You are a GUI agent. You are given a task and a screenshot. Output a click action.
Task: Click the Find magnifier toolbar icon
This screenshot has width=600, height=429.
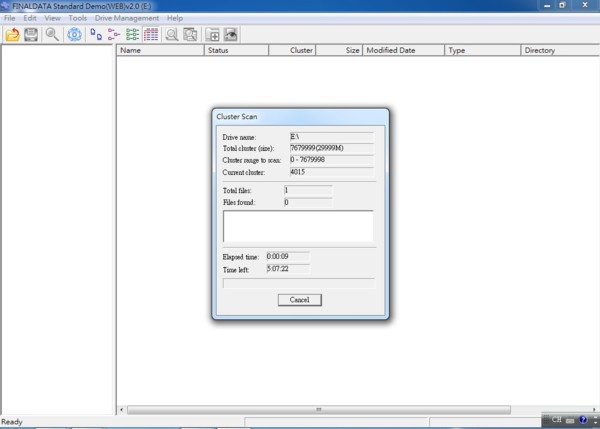point(51,35)
